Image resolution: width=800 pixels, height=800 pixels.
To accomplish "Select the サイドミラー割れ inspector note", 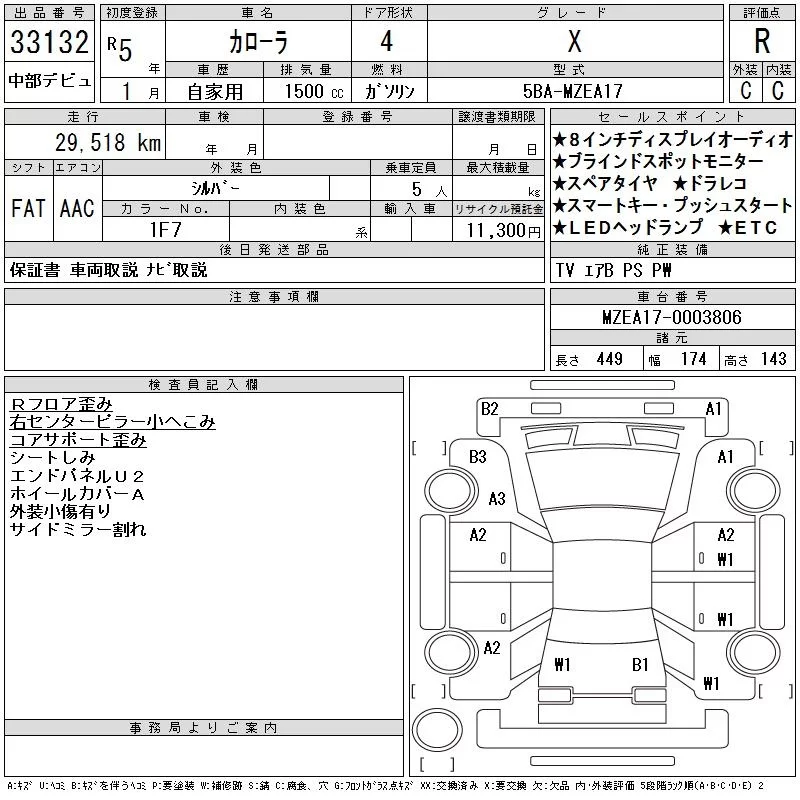I will [78, 529].
